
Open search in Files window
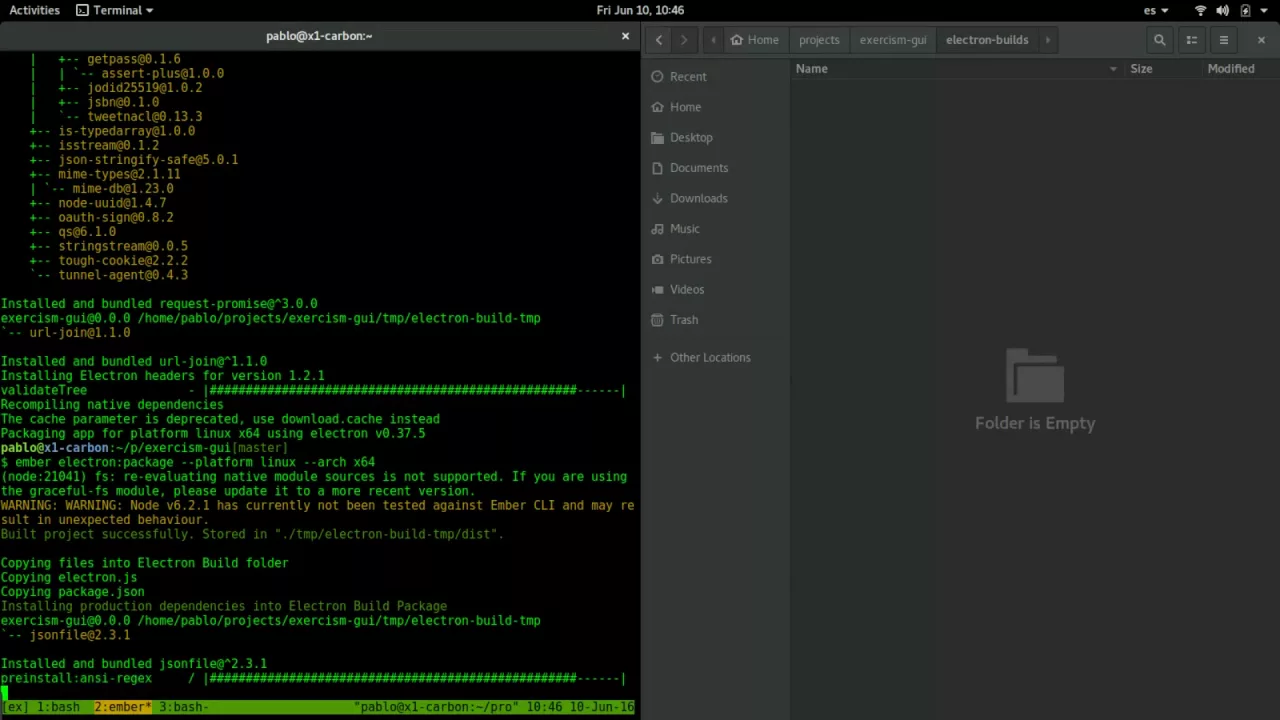pyautogui.click(x=1160, y=40)
